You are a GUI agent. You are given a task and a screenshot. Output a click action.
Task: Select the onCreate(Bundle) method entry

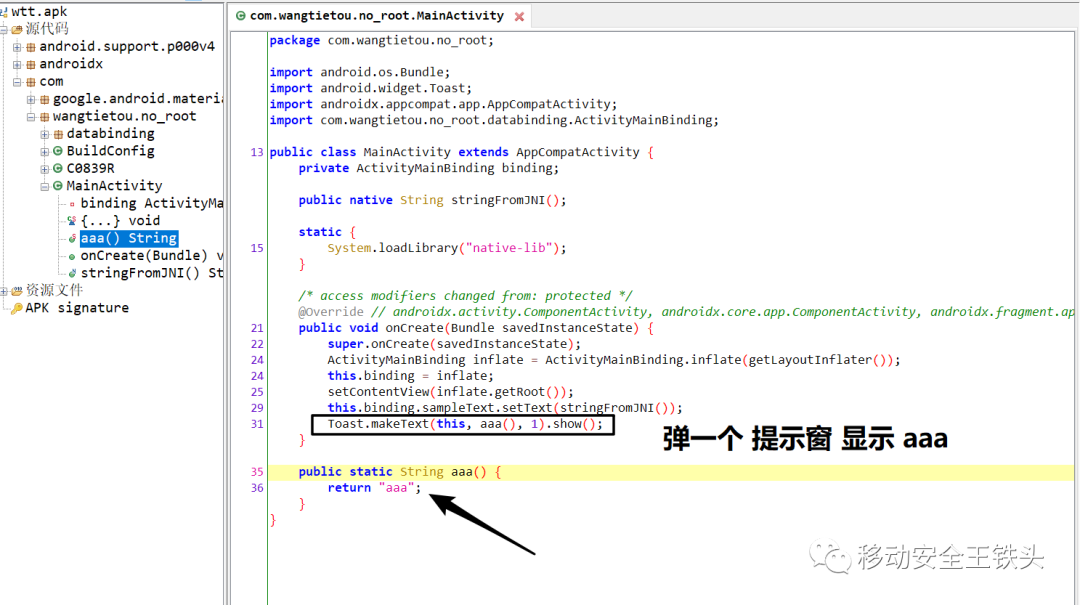(x=152, y=255)
